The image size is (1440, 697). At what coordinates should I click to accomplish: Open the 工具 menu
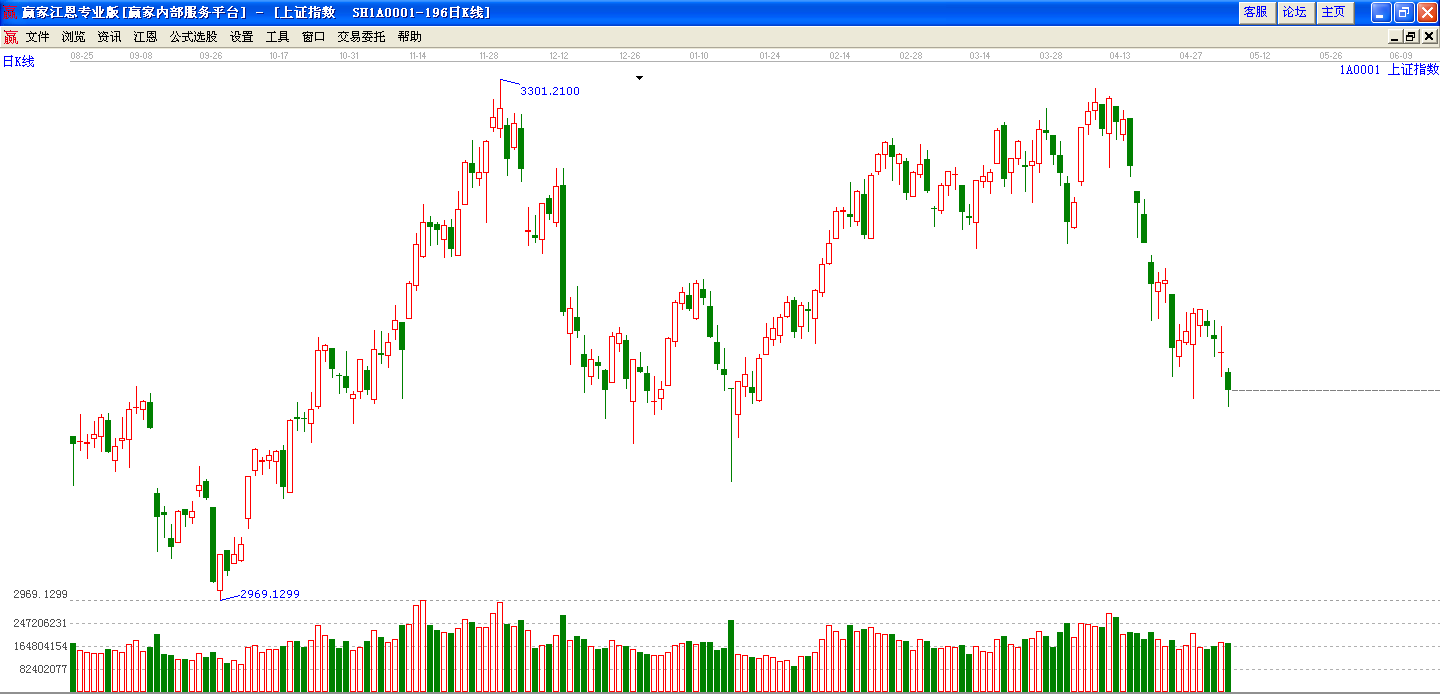pos(277,37)
